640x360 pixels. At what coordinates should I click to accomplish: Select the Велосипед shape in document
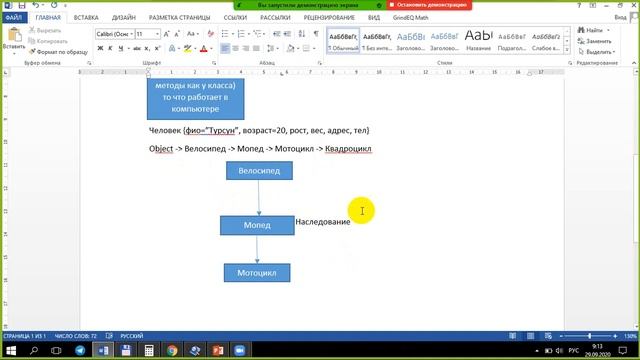[260, 171]
